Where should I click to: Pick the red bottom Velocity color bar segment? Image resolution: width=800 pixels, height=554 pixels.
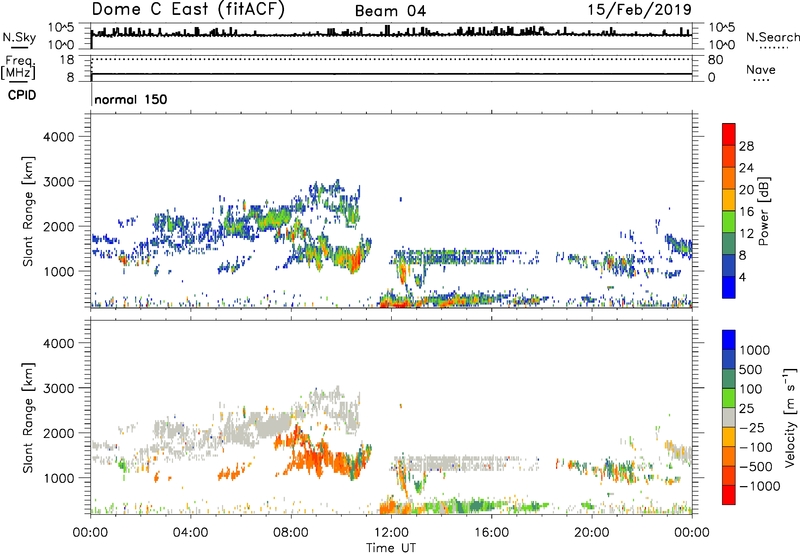729,495
